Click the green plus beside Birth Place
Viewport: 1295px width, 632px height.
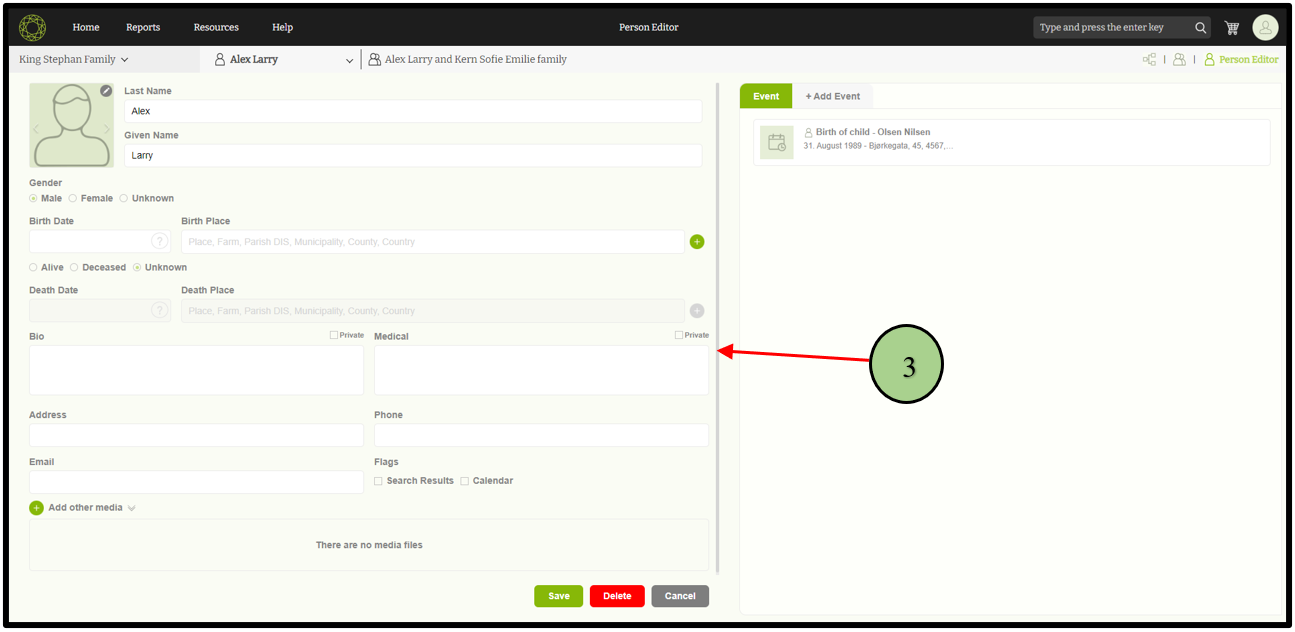[697, 242]
